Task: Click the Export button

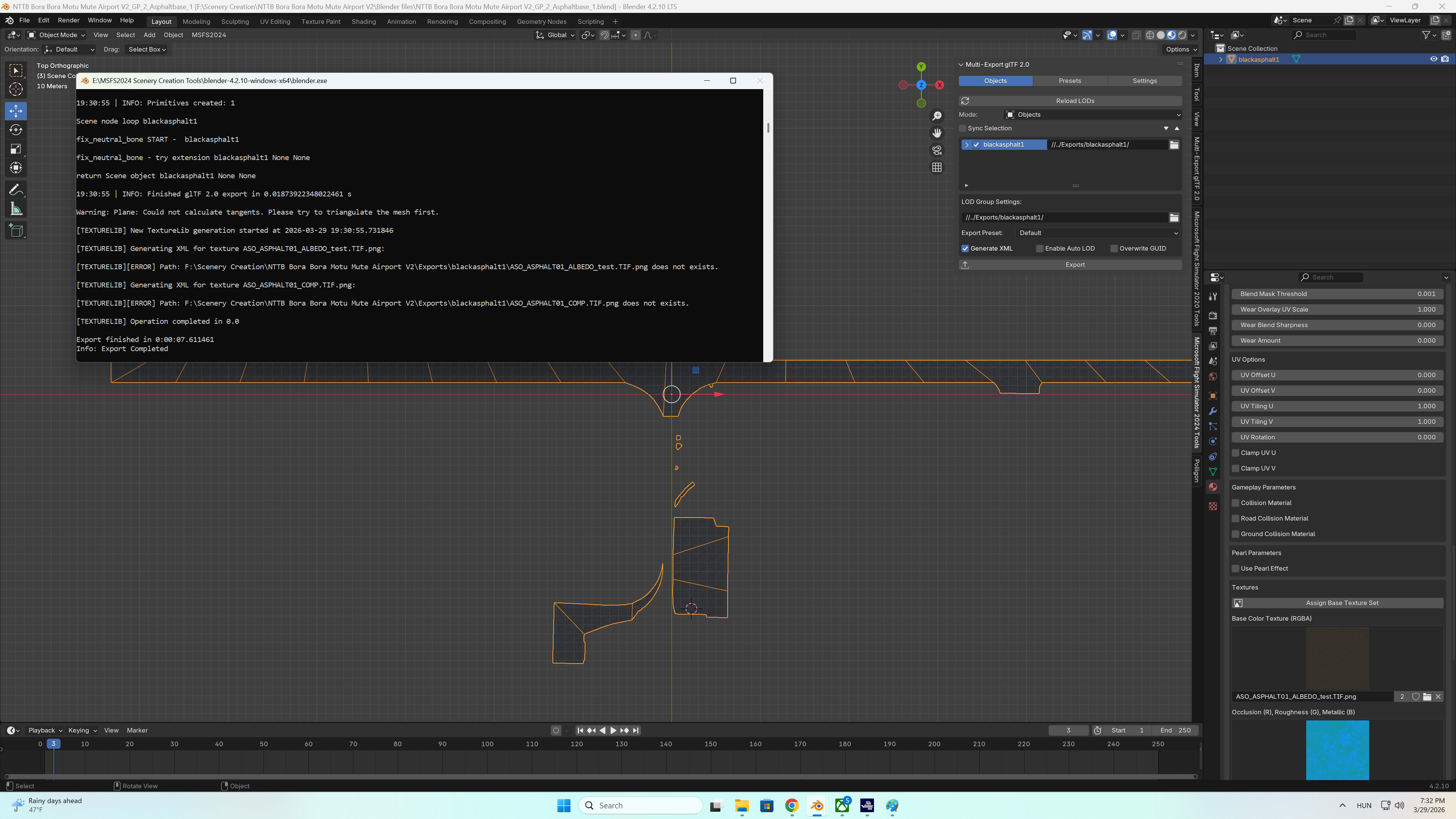Action: click(x=1075, y=265)
